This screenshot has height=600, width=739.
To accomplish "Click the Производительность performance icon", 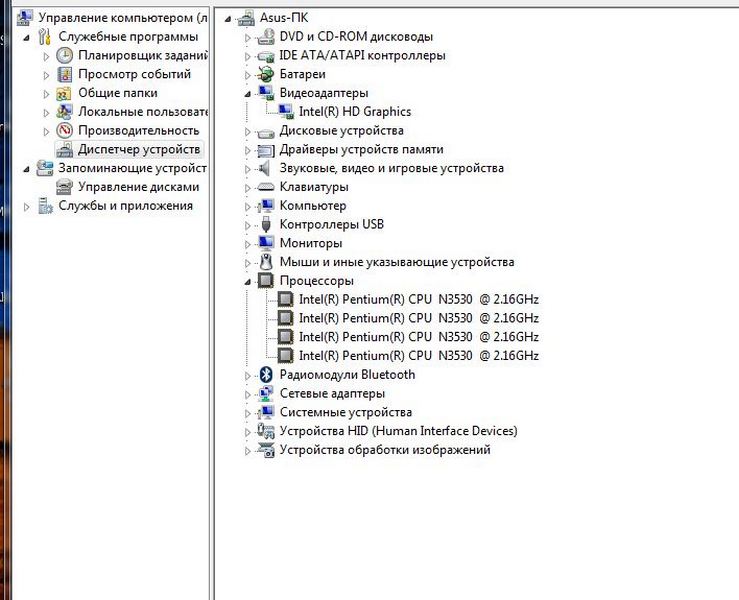I will (x=65, y=130).
